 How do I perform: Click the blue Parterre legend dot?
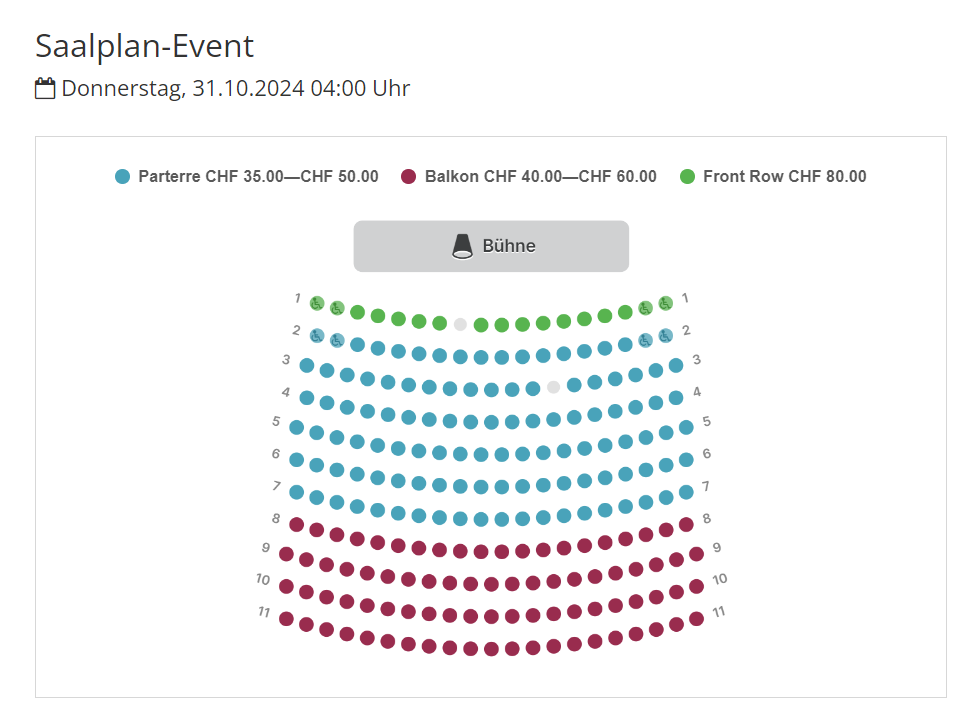point(122,177)
